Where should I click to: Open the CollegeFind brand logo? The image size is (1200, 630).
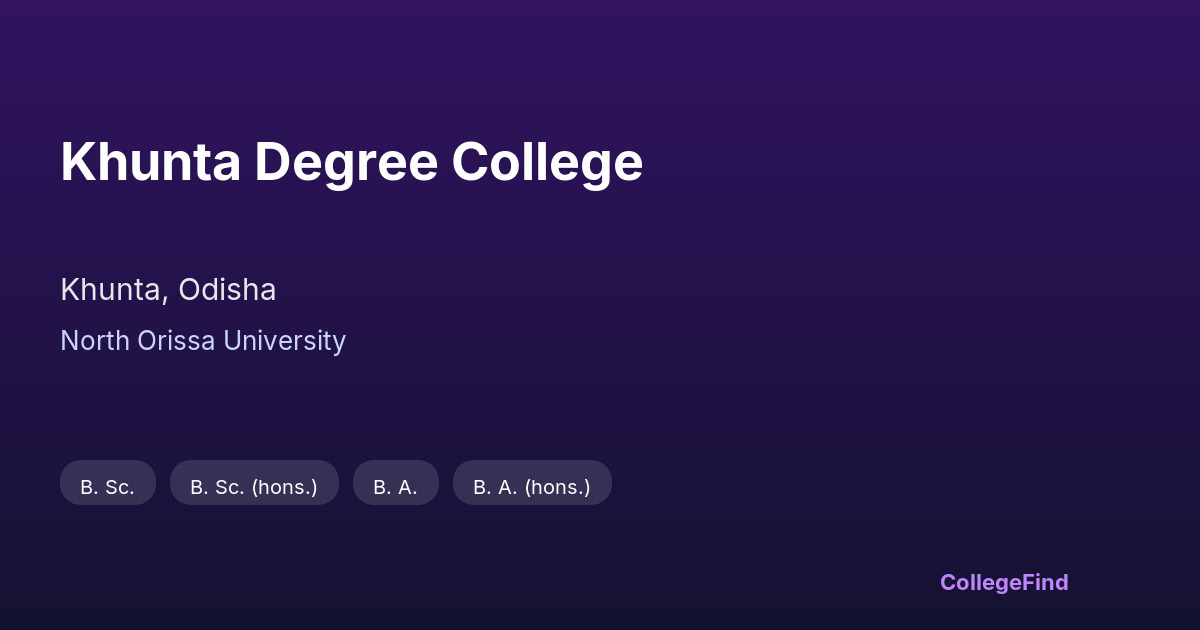[1004, 582]
